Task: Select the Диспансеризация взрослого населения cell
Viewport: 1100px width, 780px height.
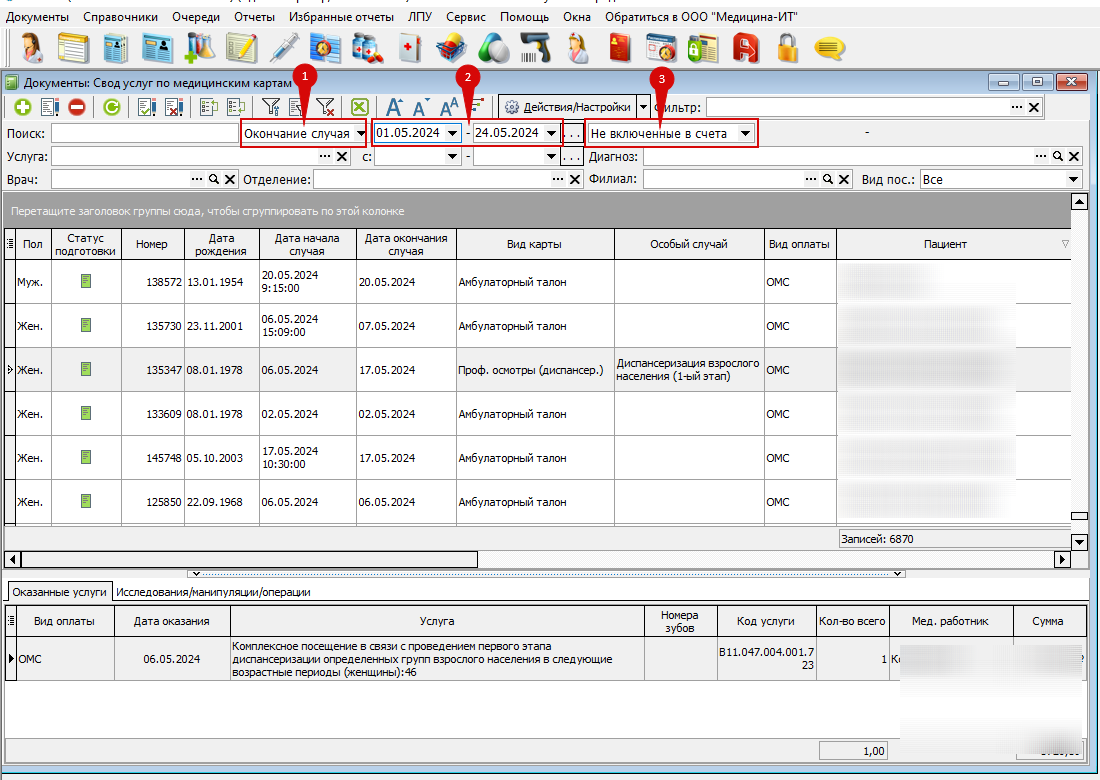Action: (x=689, y=370)
